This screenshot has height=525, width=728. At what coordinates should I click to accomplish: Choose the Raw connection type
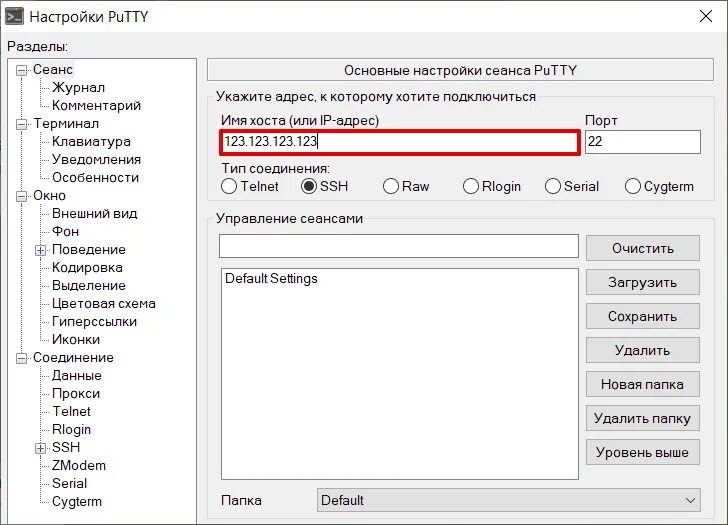tap(391, 187)
